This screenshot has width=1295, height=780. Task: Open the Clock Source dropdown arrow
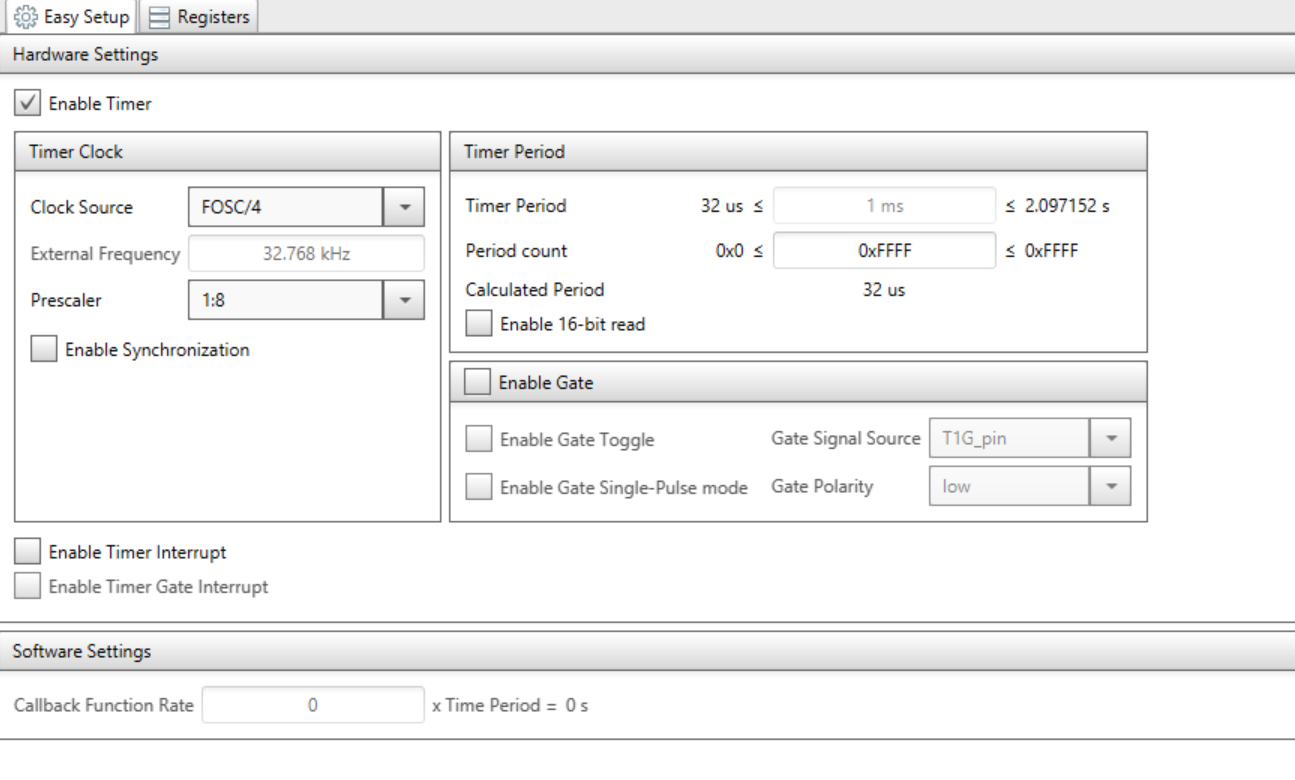click(404, 207)
